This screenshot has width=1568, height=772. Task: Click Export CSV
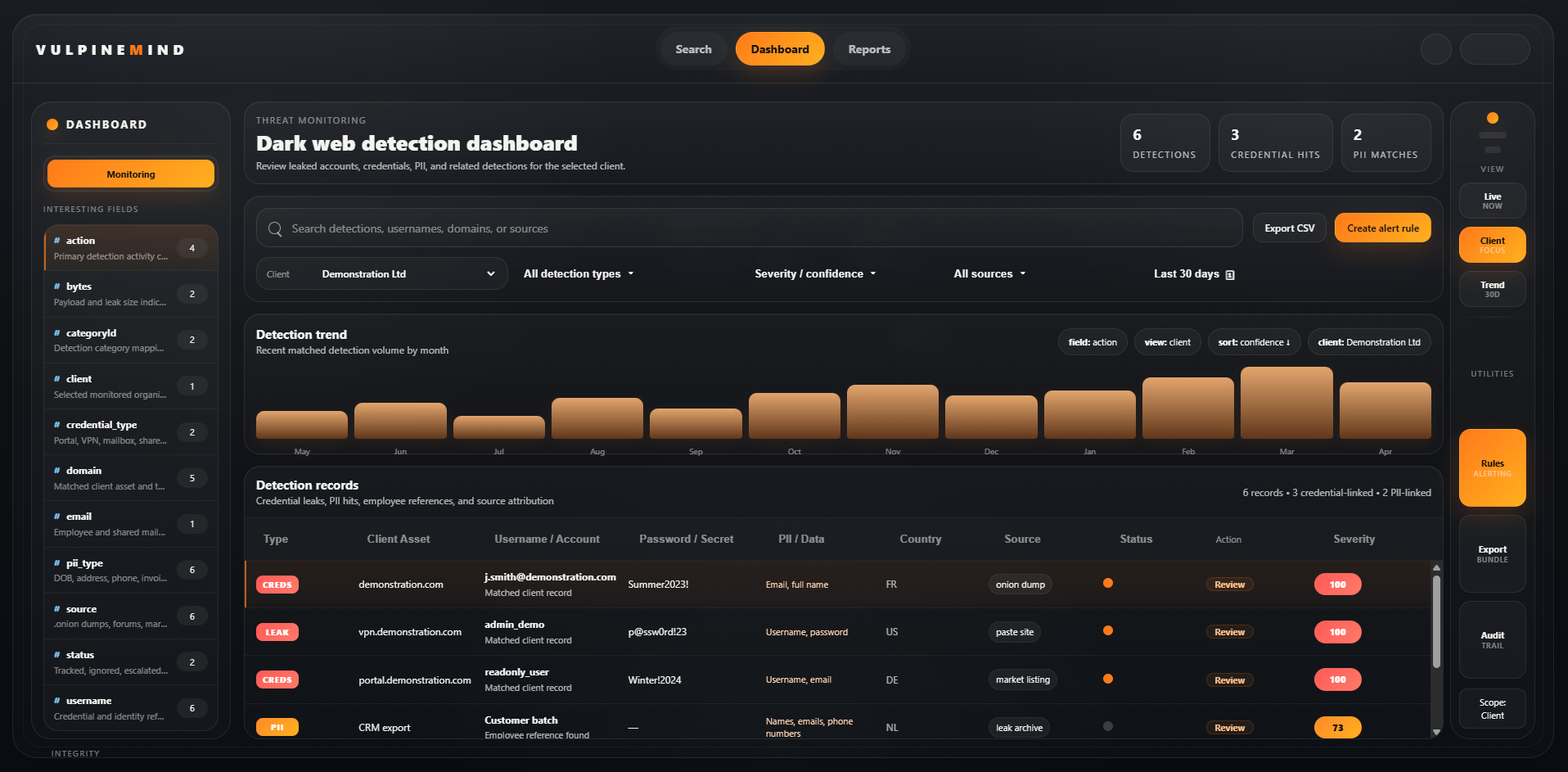(1289, 228)
